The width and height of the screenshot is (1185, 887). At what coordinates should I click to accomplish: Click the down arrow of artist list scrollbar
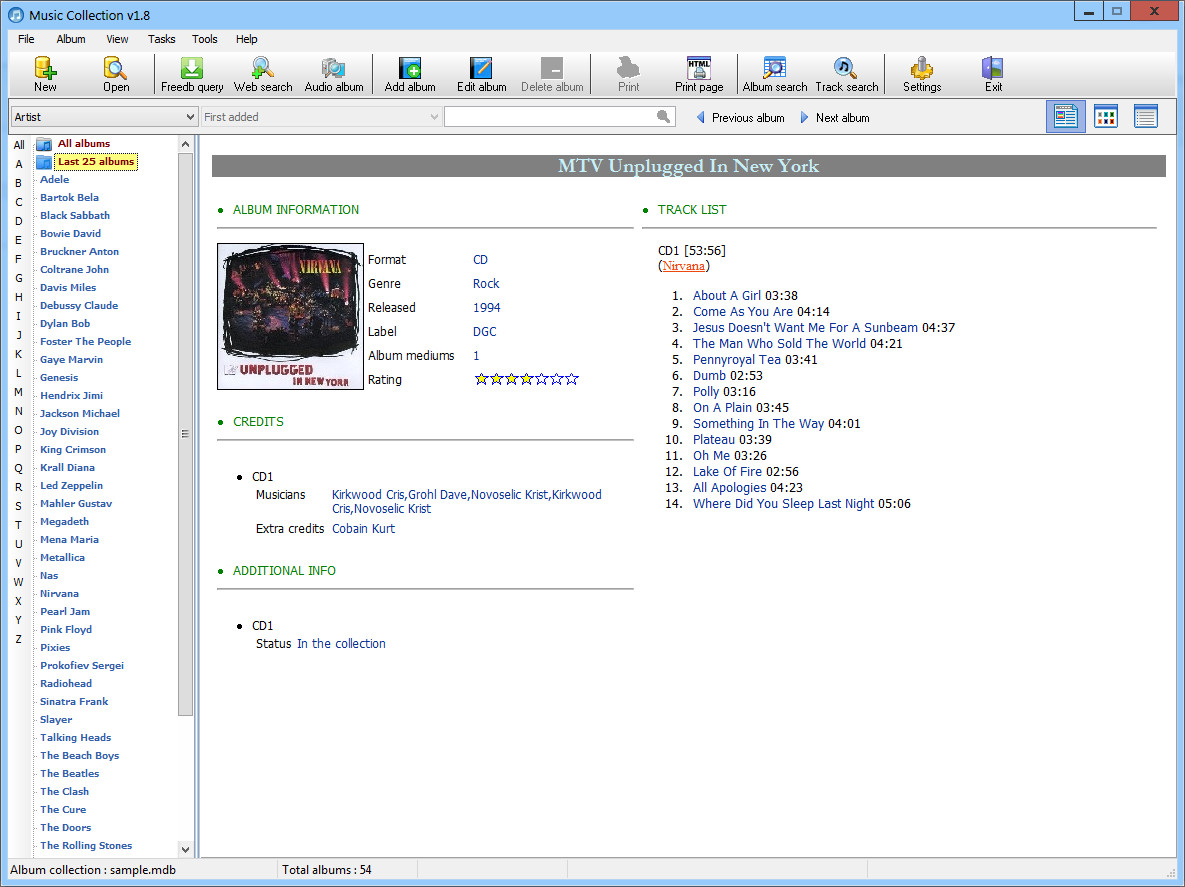(185, 848)
